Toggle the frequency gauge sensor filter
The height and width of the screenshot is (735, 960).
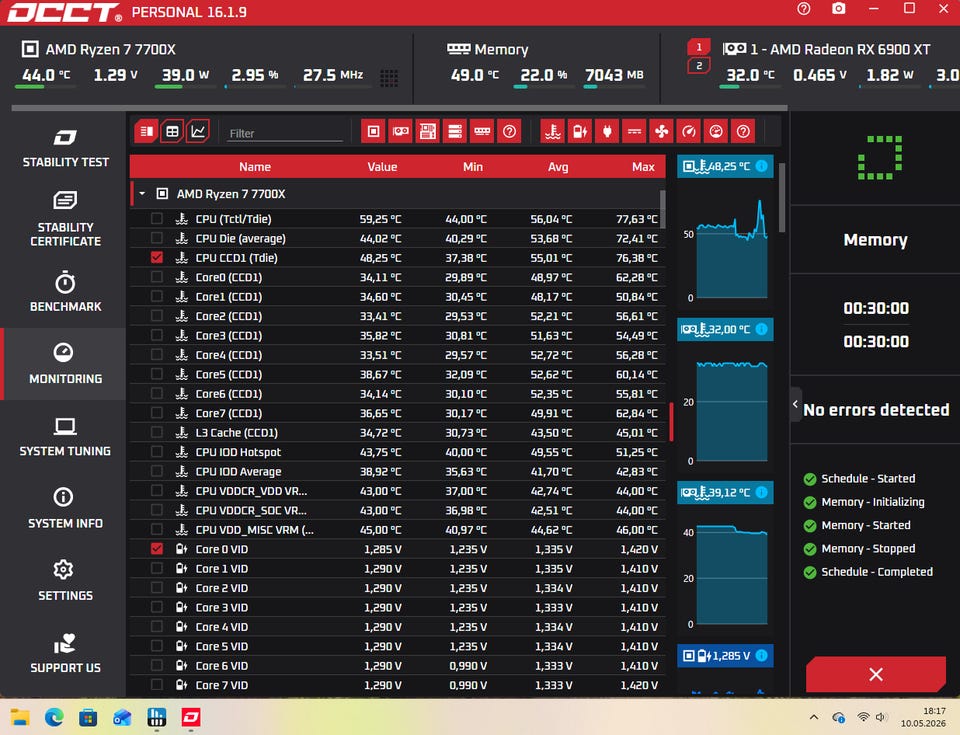689,131
